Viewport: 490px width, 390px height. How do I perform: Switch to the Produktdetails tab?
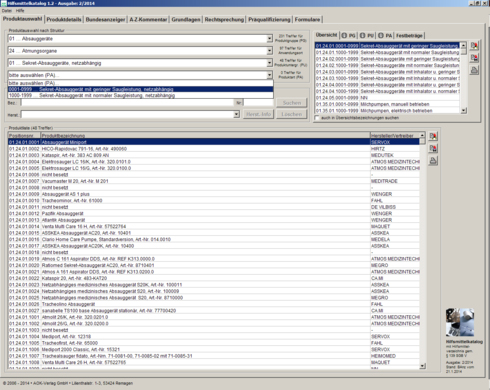click(64, 20)
